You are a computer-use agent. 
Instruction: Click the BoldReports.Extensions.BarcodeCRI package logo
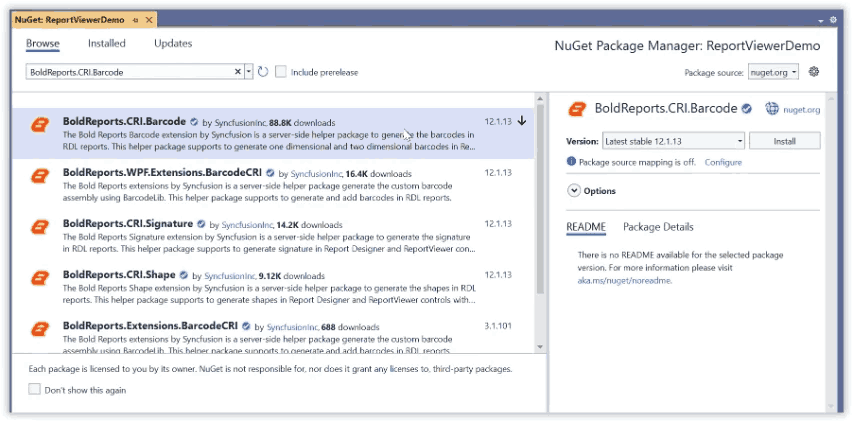(40, 328)
